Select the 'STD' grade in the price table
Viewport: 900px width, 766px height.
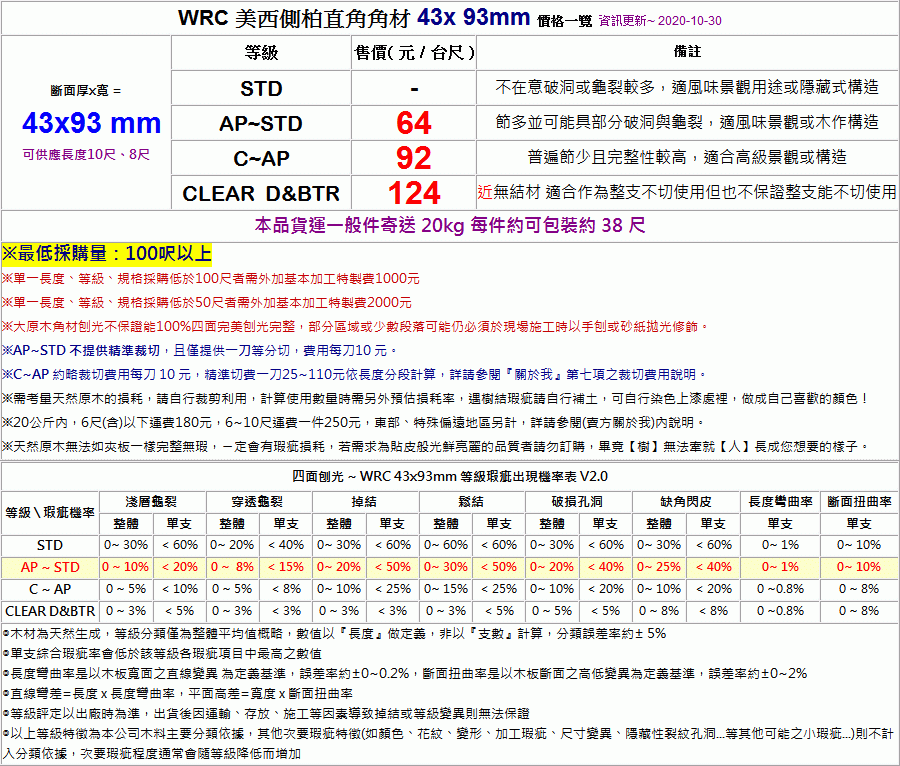pos(261,88)
